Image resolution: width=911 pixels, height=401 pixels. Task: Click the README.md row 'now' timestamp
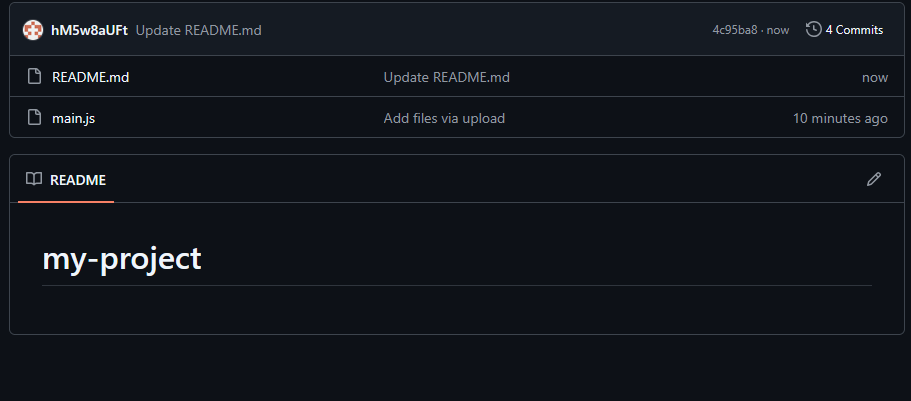[874, 77]
